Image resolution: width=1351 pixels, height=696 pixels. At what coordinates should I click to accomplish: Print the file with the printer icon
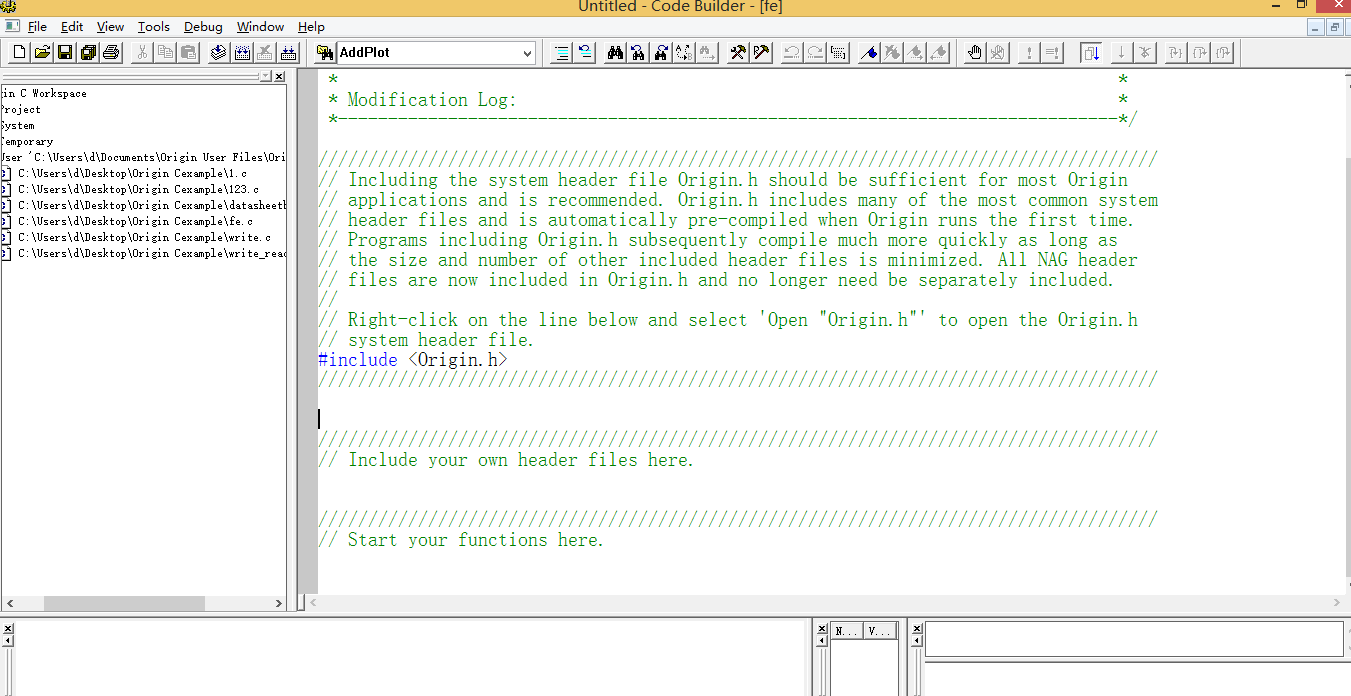(x=111, y=52)
